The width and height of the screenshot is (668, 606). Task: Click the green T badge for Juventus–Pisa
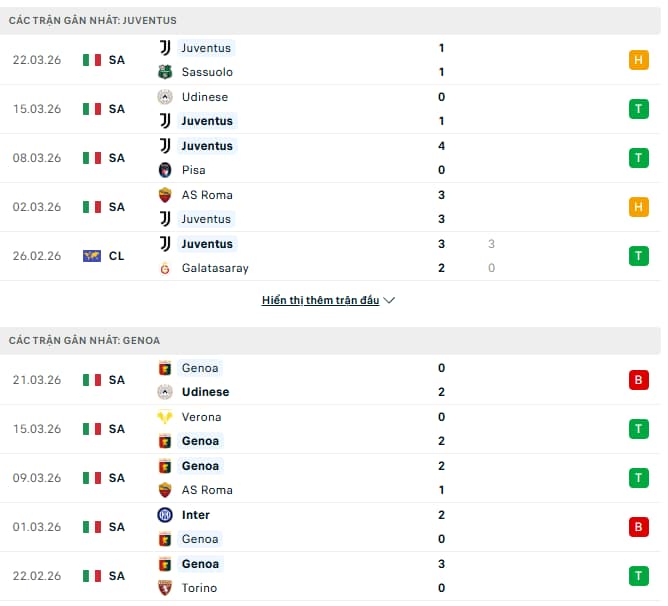(640, 158)
